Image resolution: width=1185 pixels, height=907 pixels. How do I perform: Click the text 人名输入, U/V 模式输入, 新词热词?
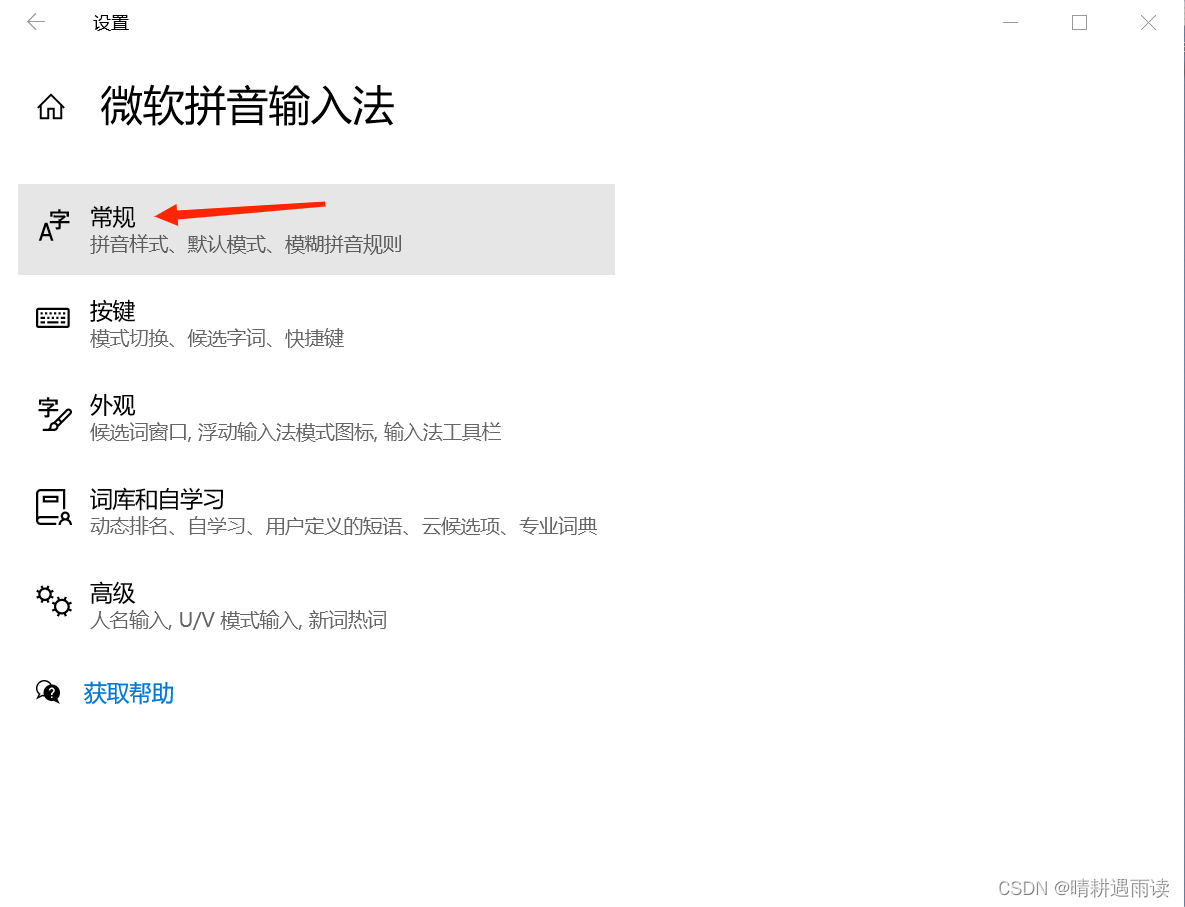238,621
